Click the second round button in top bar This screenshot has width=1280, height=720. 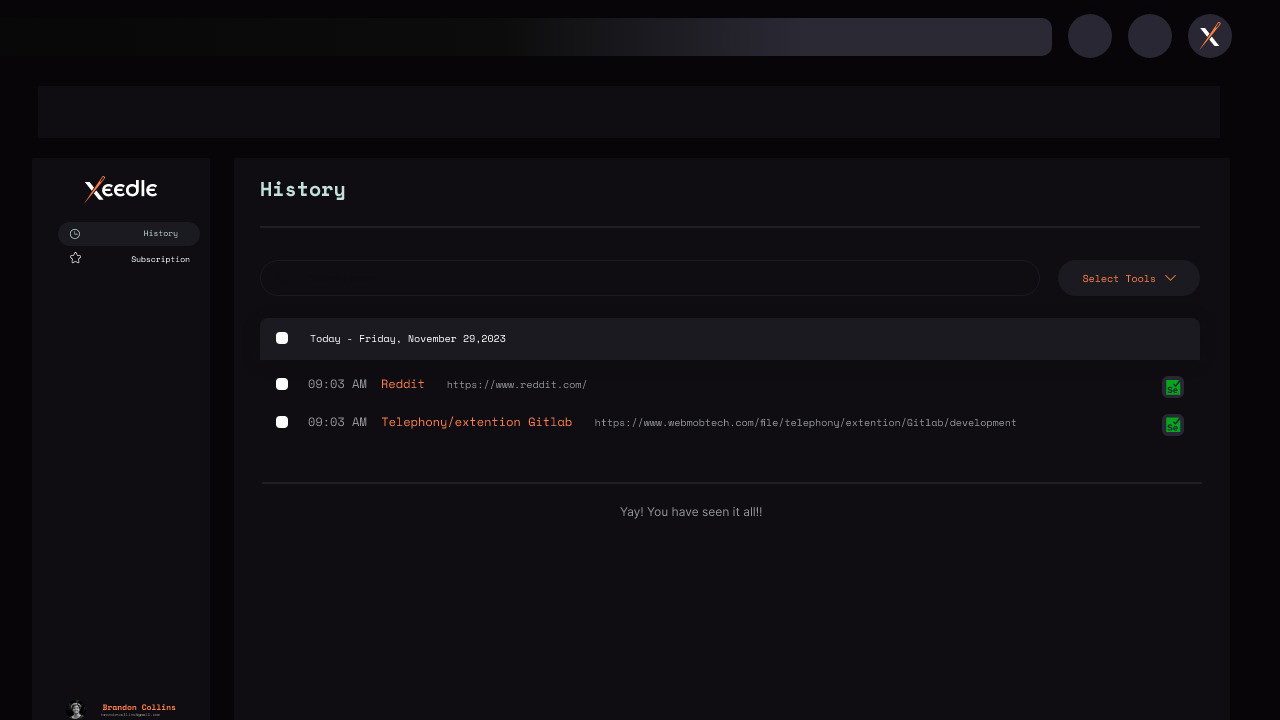pyautogui.click(x=1150, y=36)
